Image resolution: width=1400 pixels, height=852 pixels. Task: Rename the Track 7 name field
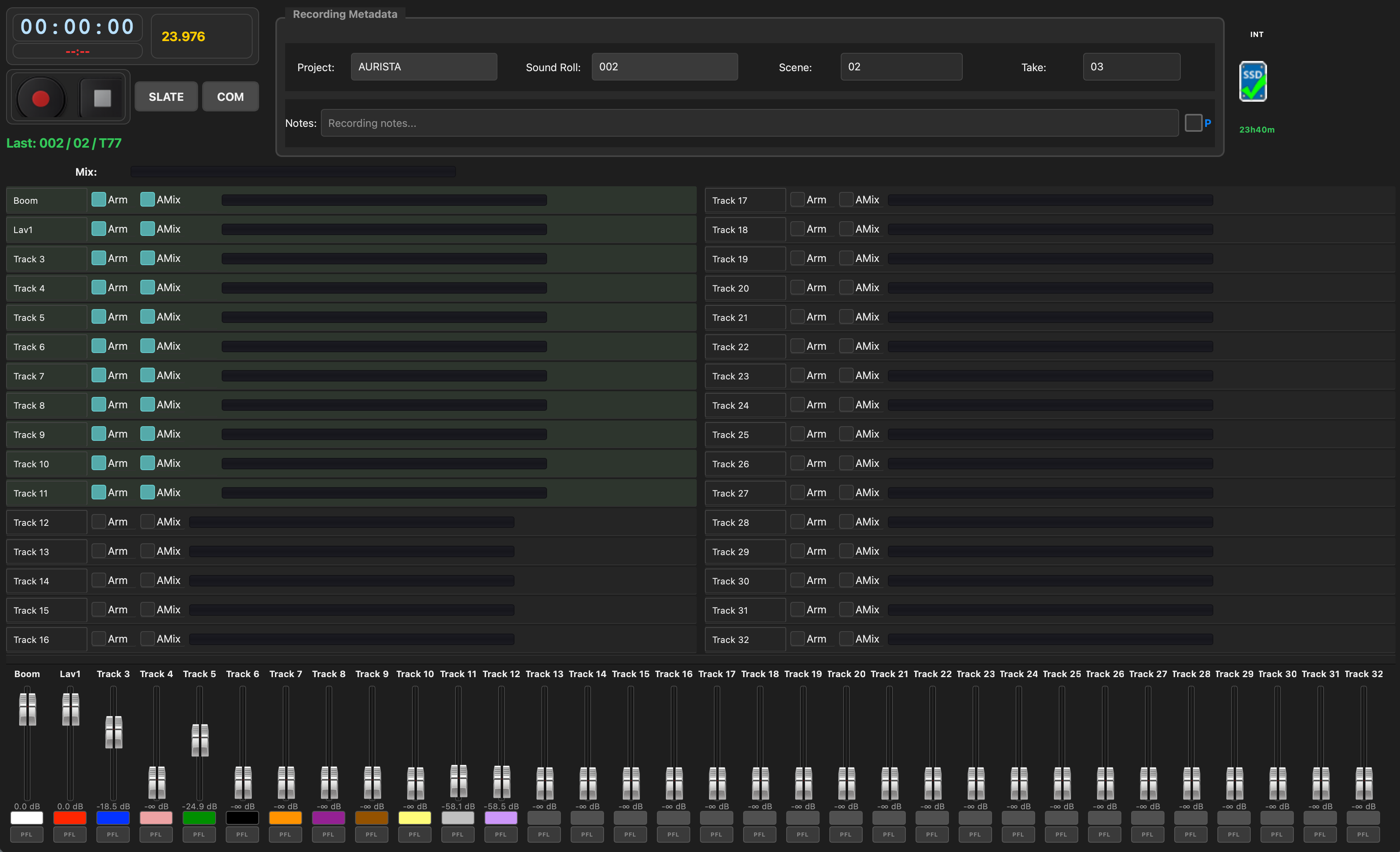47,376
